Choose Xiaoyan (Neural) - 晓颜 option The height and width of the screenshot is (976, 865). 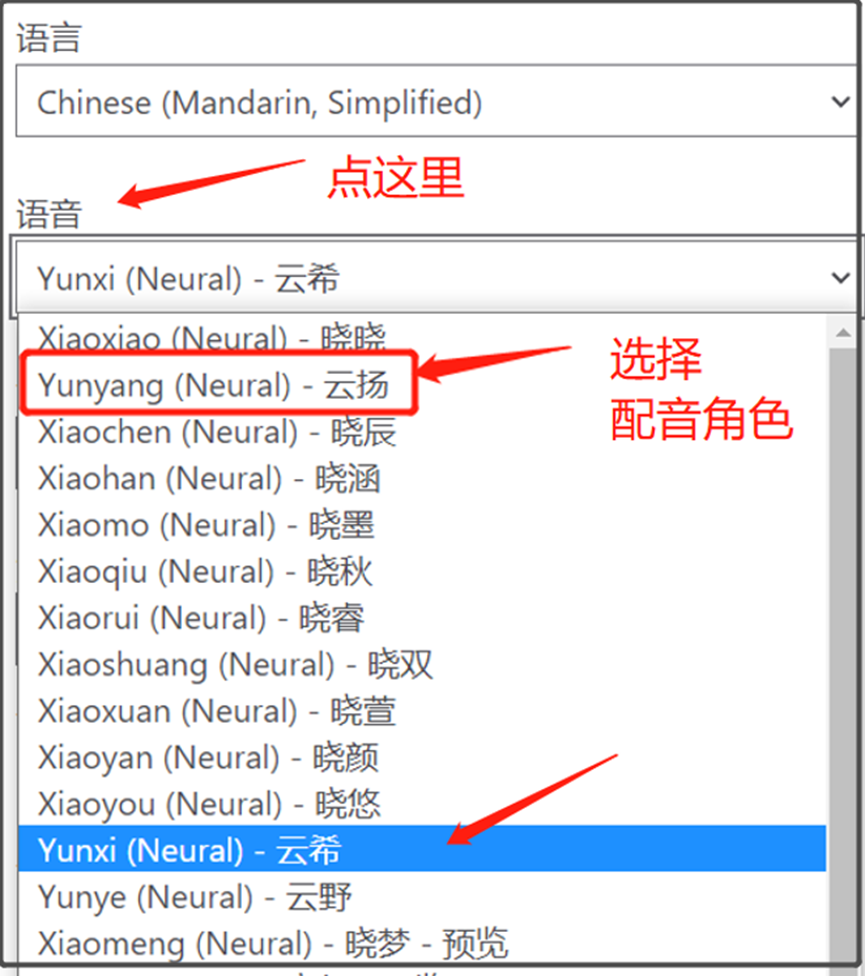422,757
